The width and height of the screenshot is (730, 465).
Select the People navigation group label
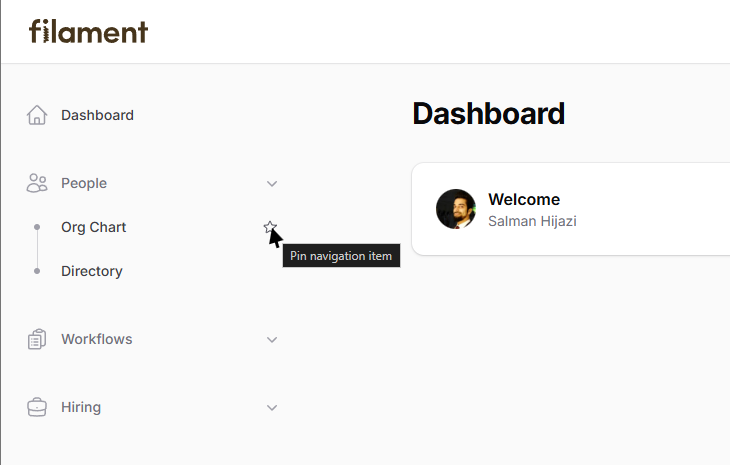click(84, 183)
